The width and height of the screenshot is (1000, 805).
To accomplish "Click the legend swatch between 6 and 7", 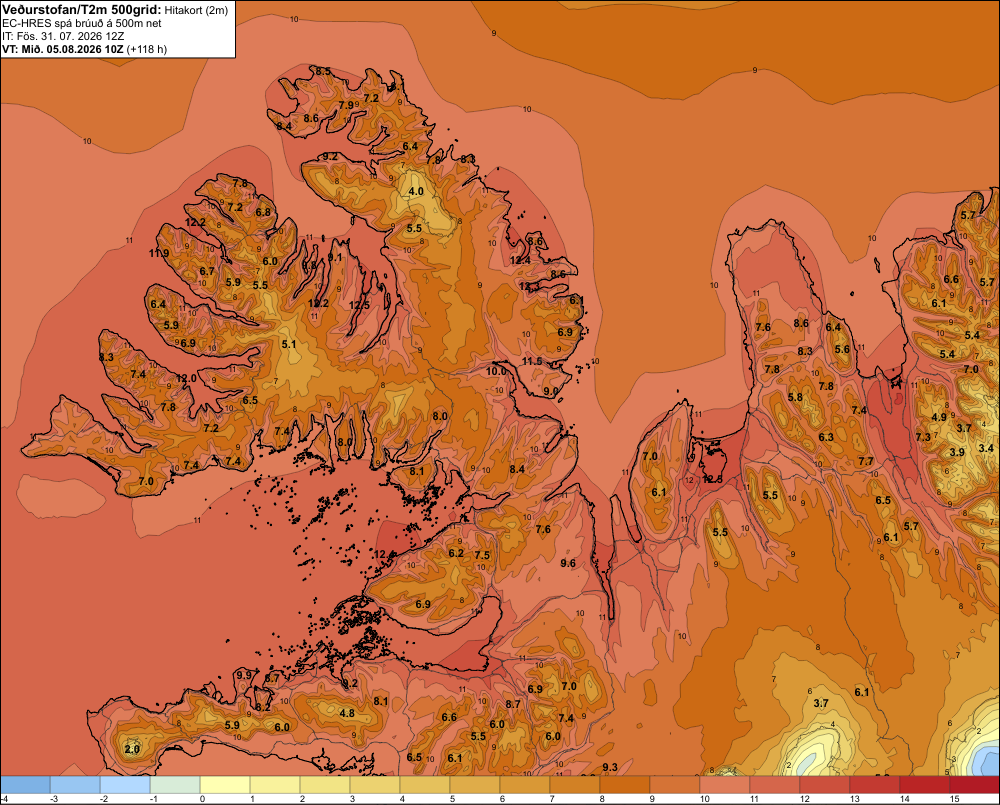I will [x=525, y=784].
